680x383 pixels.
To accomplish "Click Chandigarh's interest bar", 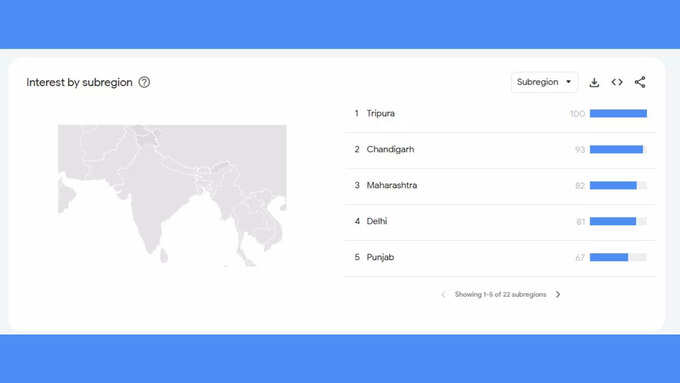I will tap(618, 150).
